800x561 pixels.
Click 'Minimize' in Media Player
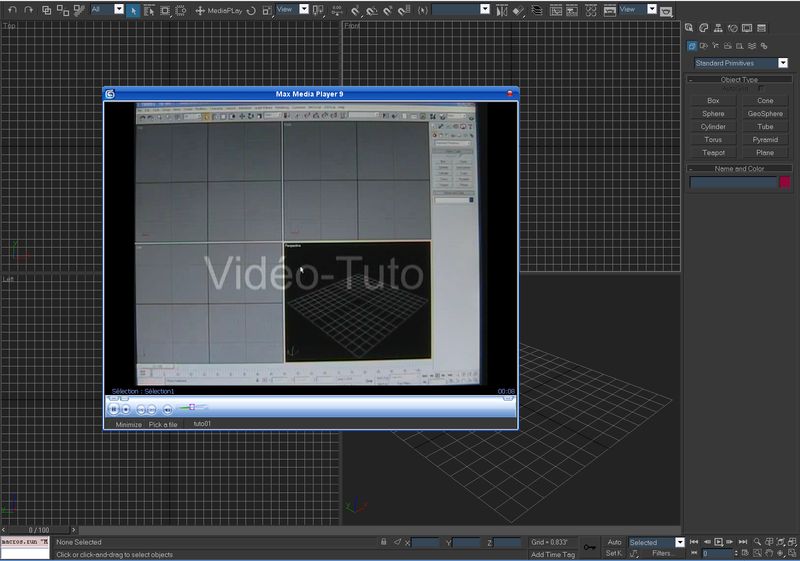[129, 424]
